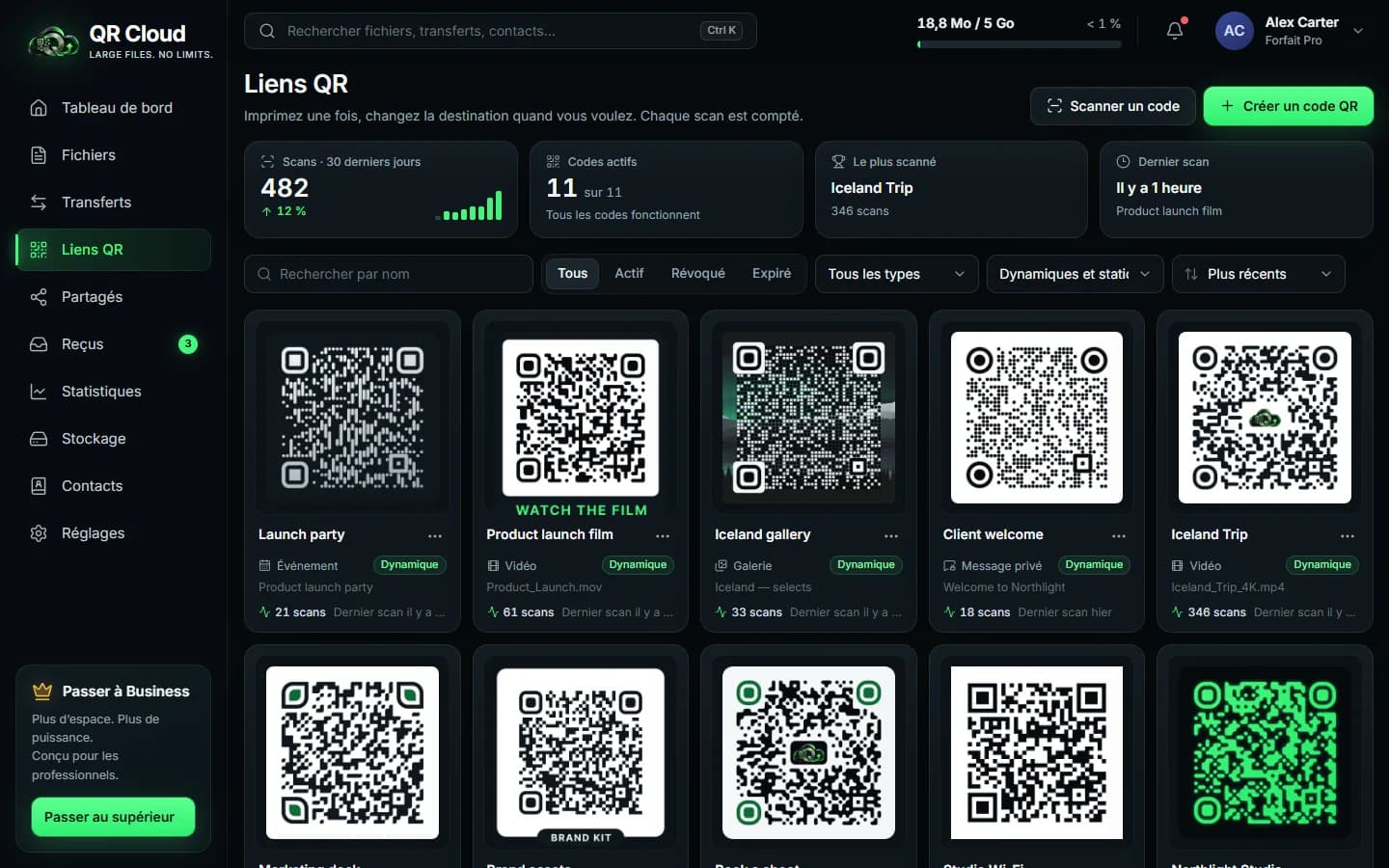
Task: Click the storage usage progress bar
Action: click(1019, 44)
